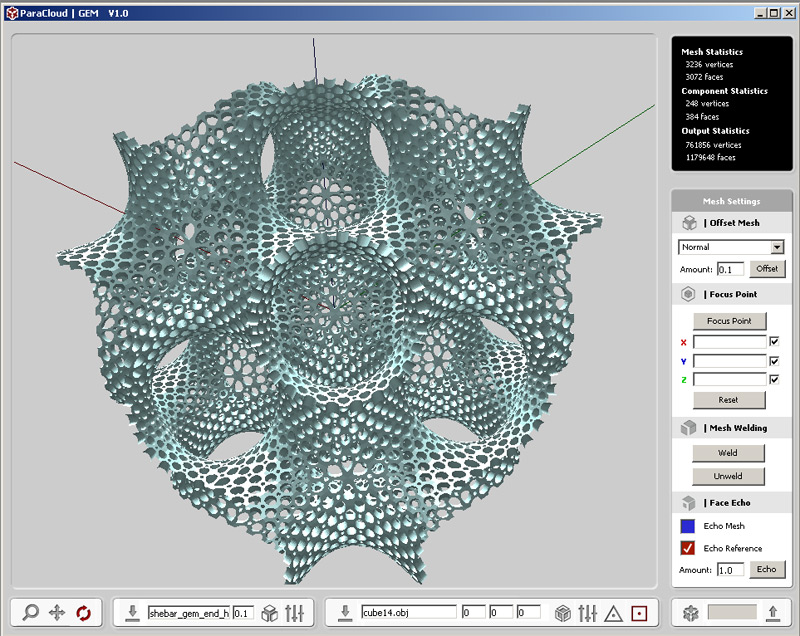Toggle the Z focus point checkbox
Screen dimensions: 800x636
point(774,380)
